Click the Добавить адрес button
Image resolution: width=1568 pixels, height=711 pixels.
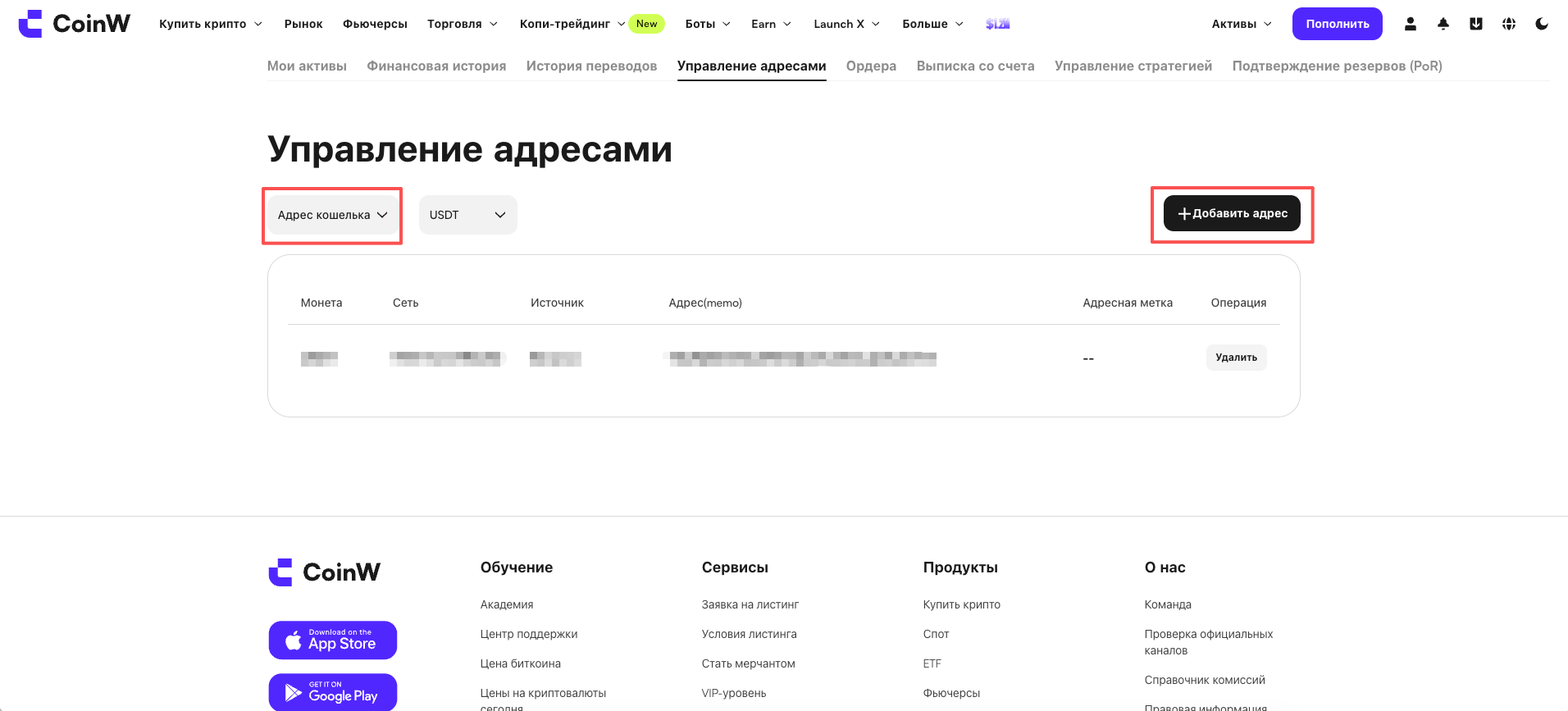tap(1232, 213)
